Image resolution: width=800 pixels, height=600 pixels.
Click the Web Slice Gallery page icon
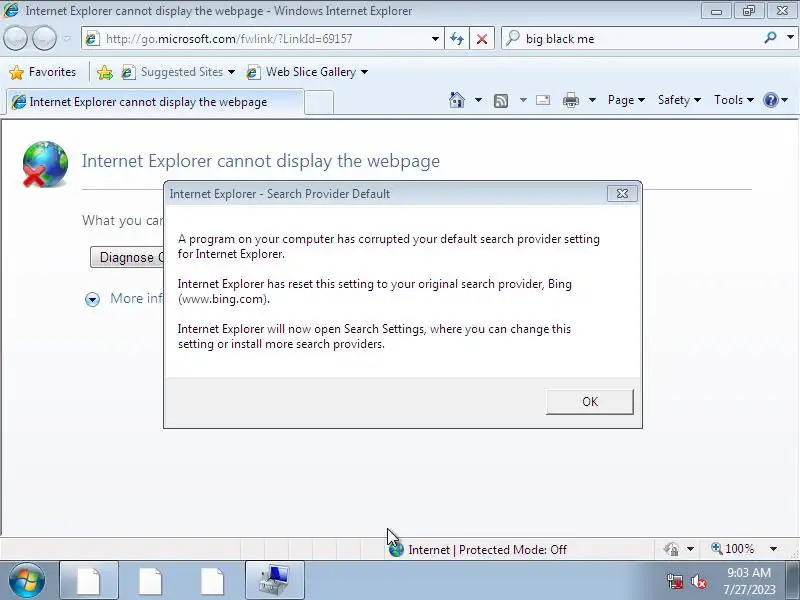[253, 72]
